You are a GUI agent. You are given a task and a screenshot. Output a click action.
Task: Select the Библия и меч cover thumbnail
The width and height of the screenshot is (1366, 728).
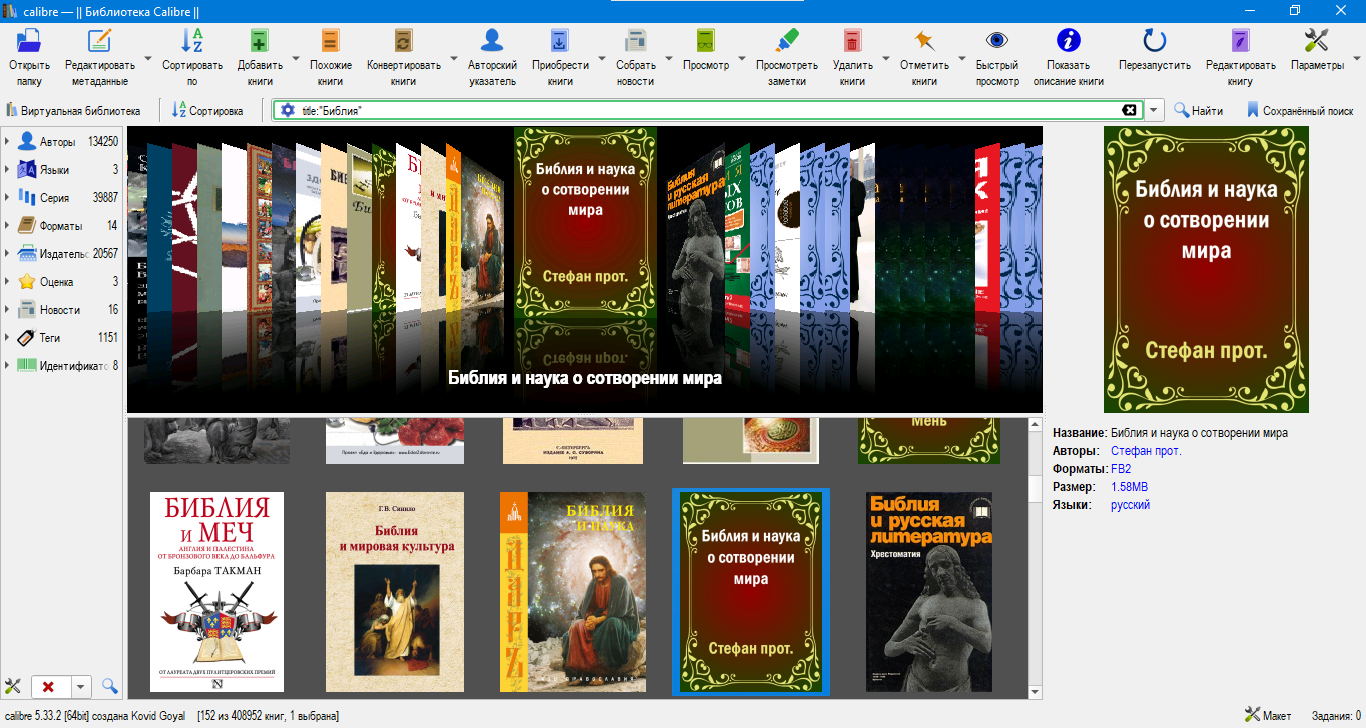point(217,592)
